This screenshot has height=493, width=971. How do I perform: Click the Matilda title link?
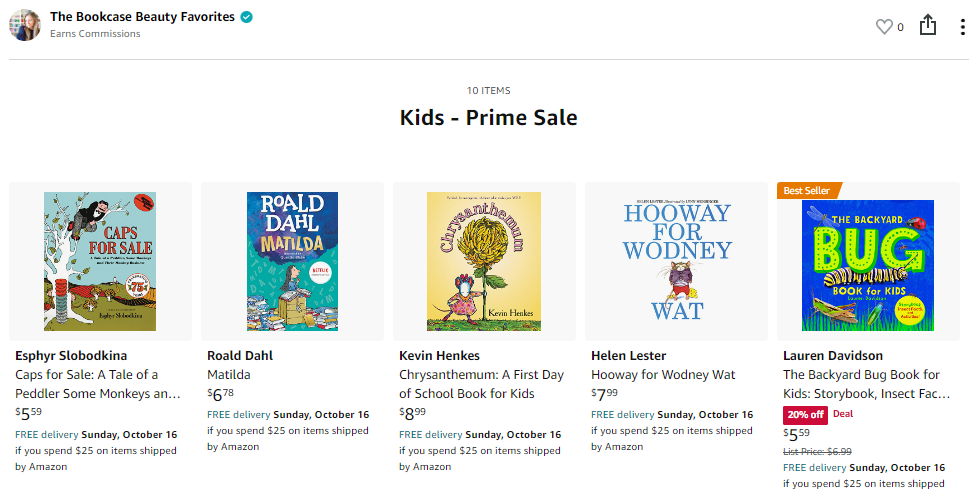[x=229, y=375]
